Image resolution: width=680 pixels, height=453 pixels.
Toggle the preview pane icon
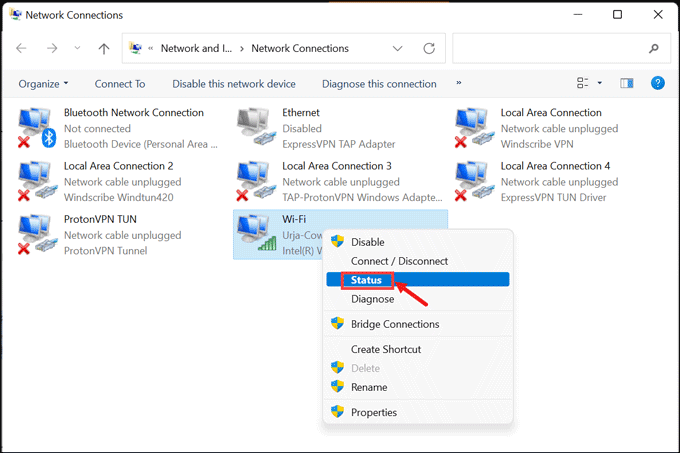[627, 83]
